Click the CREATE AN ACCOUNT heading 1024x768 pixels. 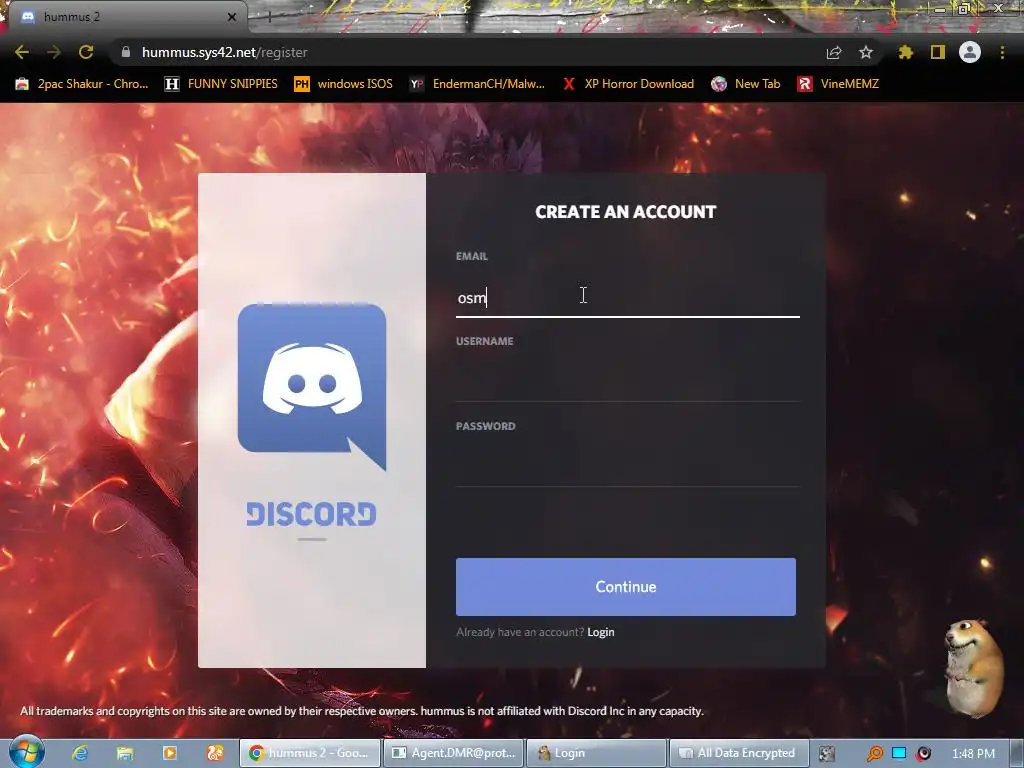click(626, 212)
